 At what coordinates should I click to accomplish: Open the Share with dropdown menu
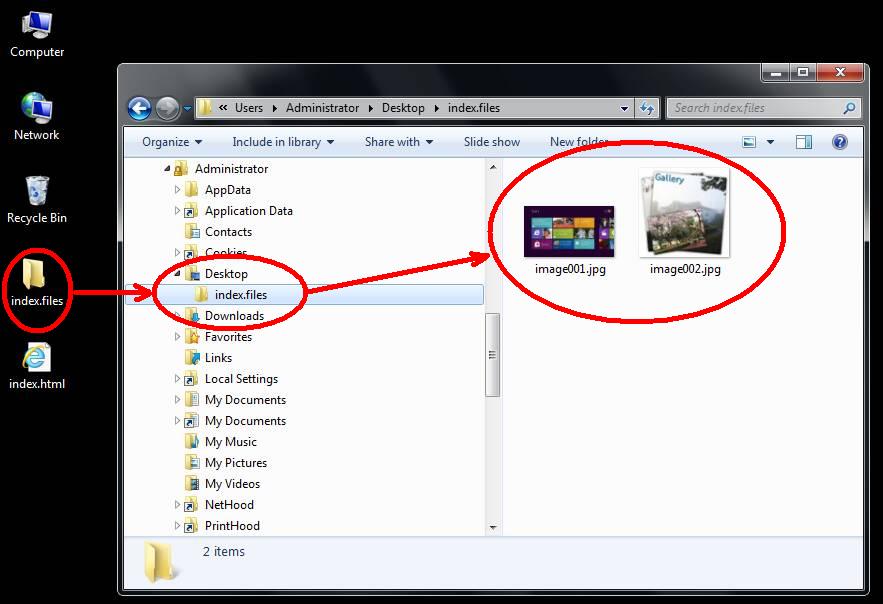(x=398, y=142)
